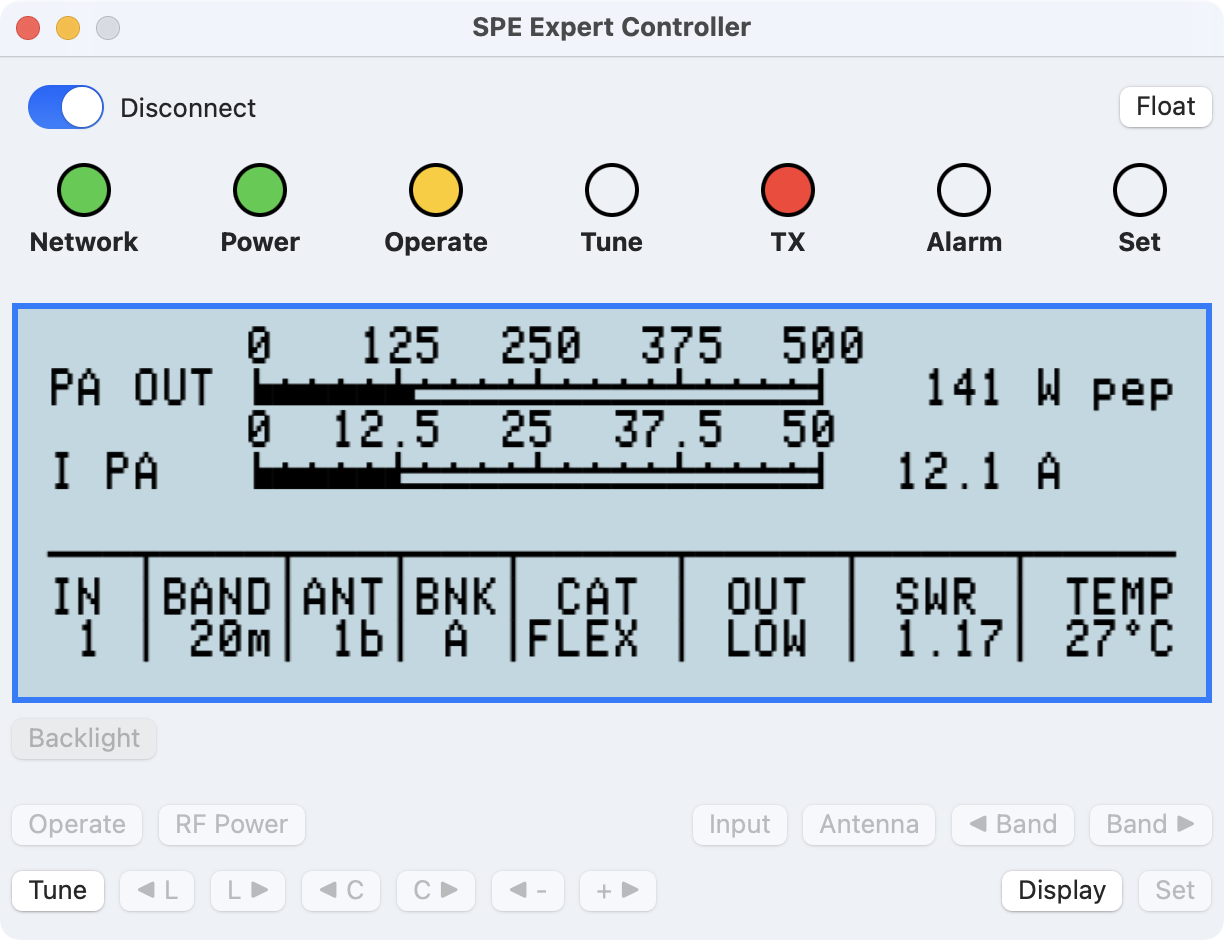Close the window with red button
Image resolution: width=1224 pixels, height=940 pixels.
tap(28, 28)
